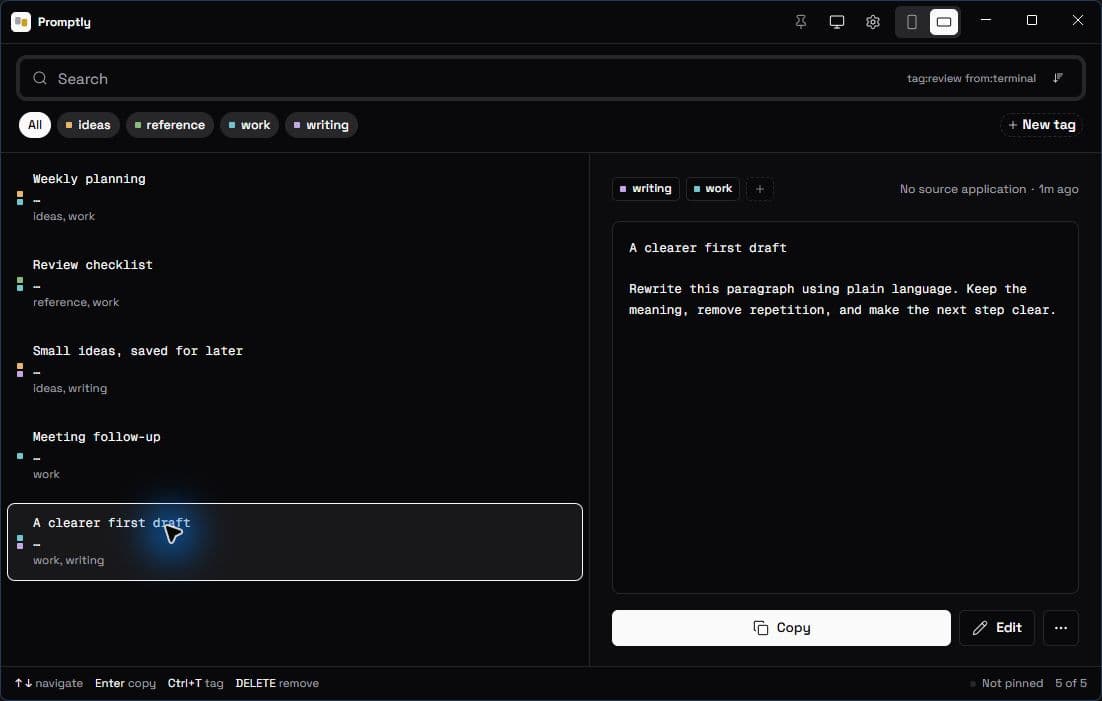Image resolution: width=1102 pixels, height=701 pixels.
Task: Copy the prompt with the Copy button
Action: (781, 627)
